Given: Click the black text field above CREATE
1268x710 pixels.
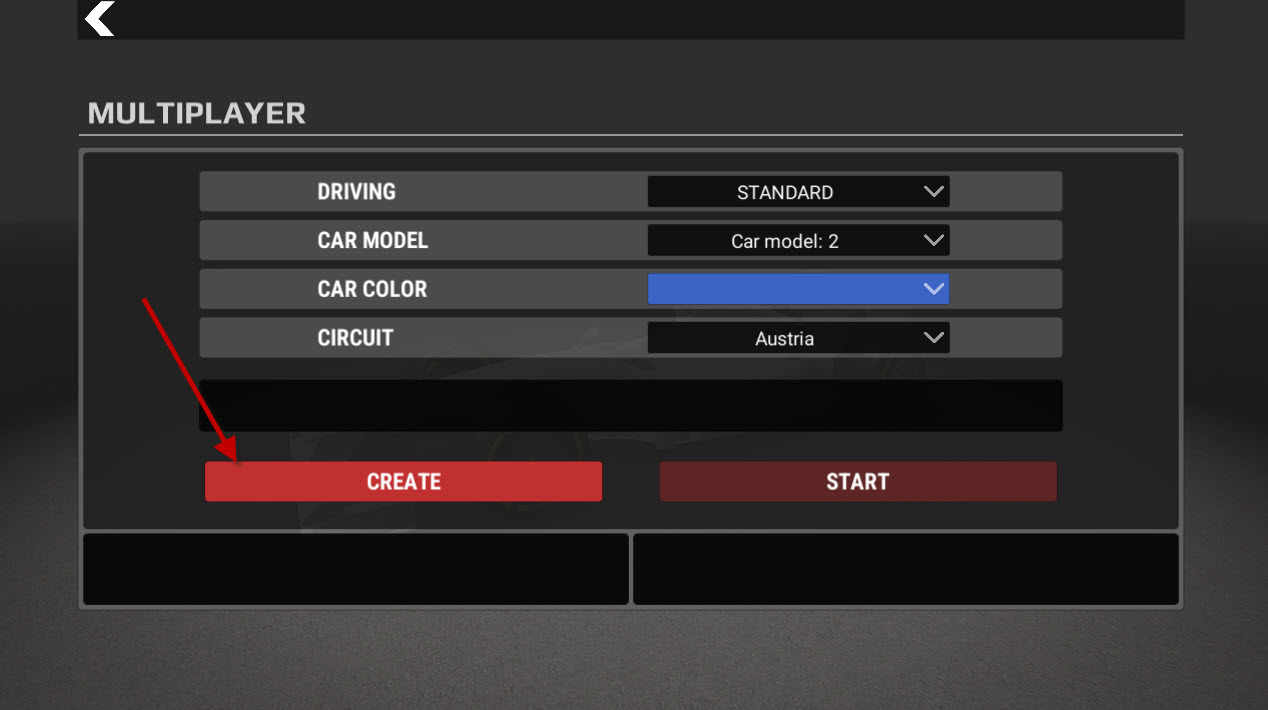Looking at the screenshot, I should coord(631,405).
